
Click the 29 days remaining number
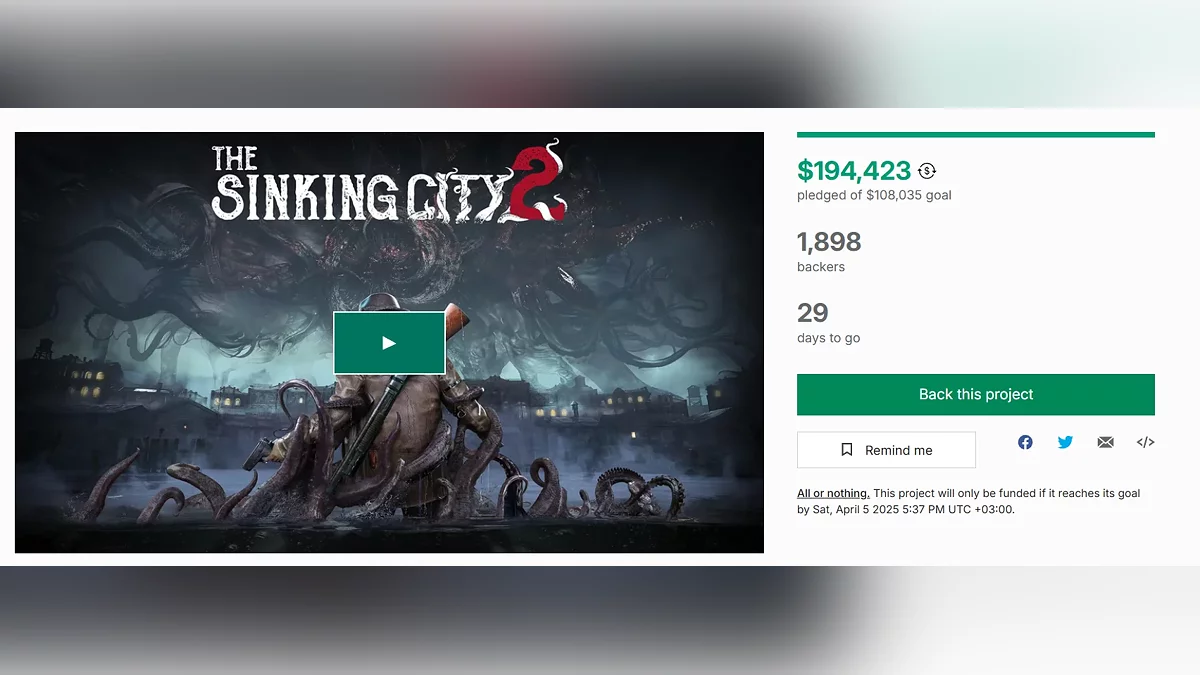click(813, 312)
